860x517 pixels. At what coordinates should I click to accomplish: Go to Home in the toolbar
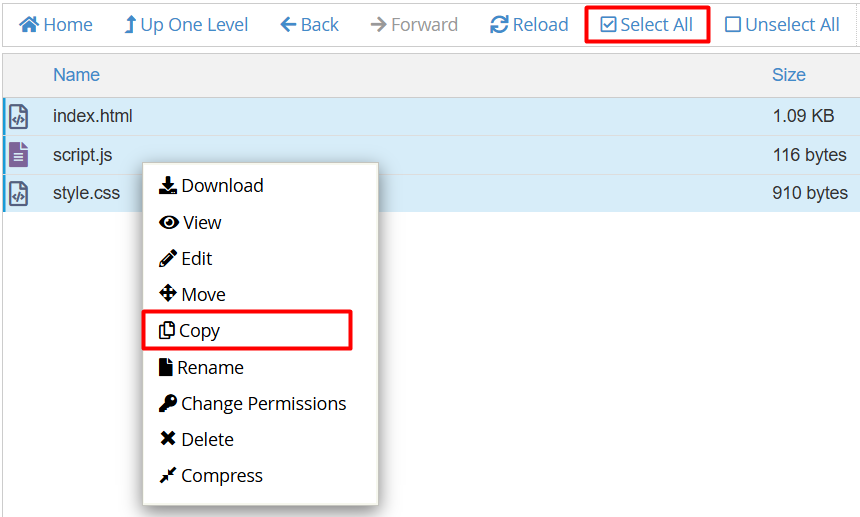[68, 25]
